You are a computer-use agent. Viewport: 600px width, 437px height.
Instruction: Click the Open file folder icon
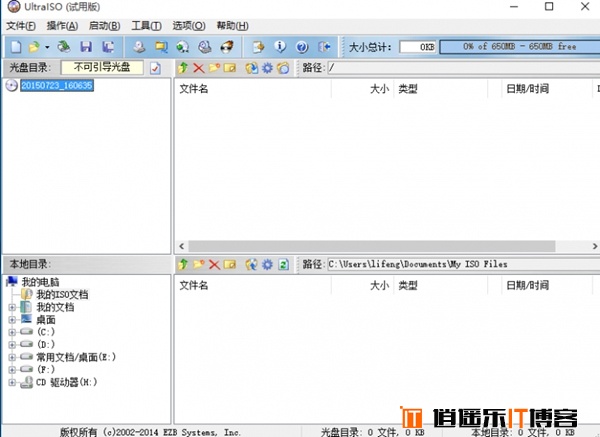[34, 47]
